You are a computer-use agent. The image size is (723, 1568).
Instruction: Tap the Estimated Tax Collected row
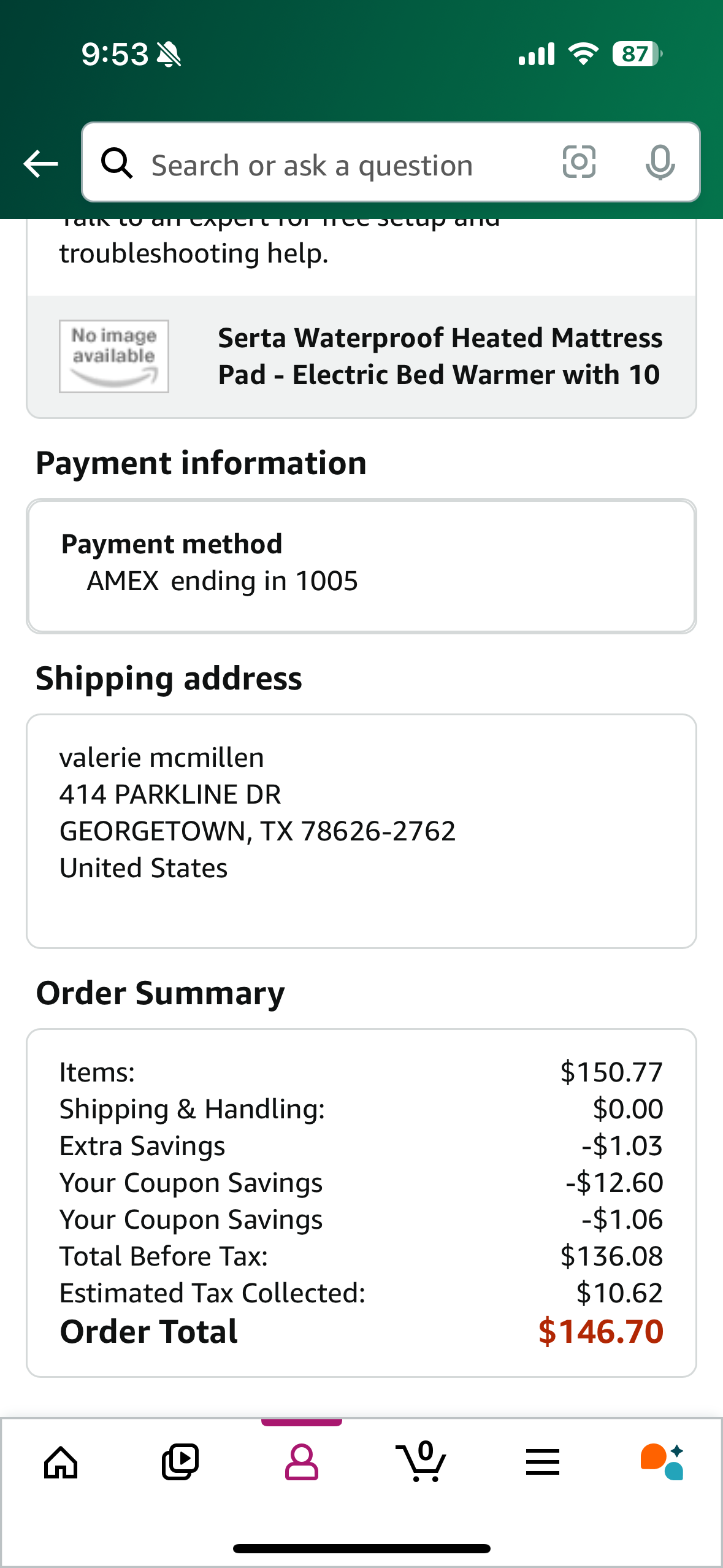pos(361,1293)
